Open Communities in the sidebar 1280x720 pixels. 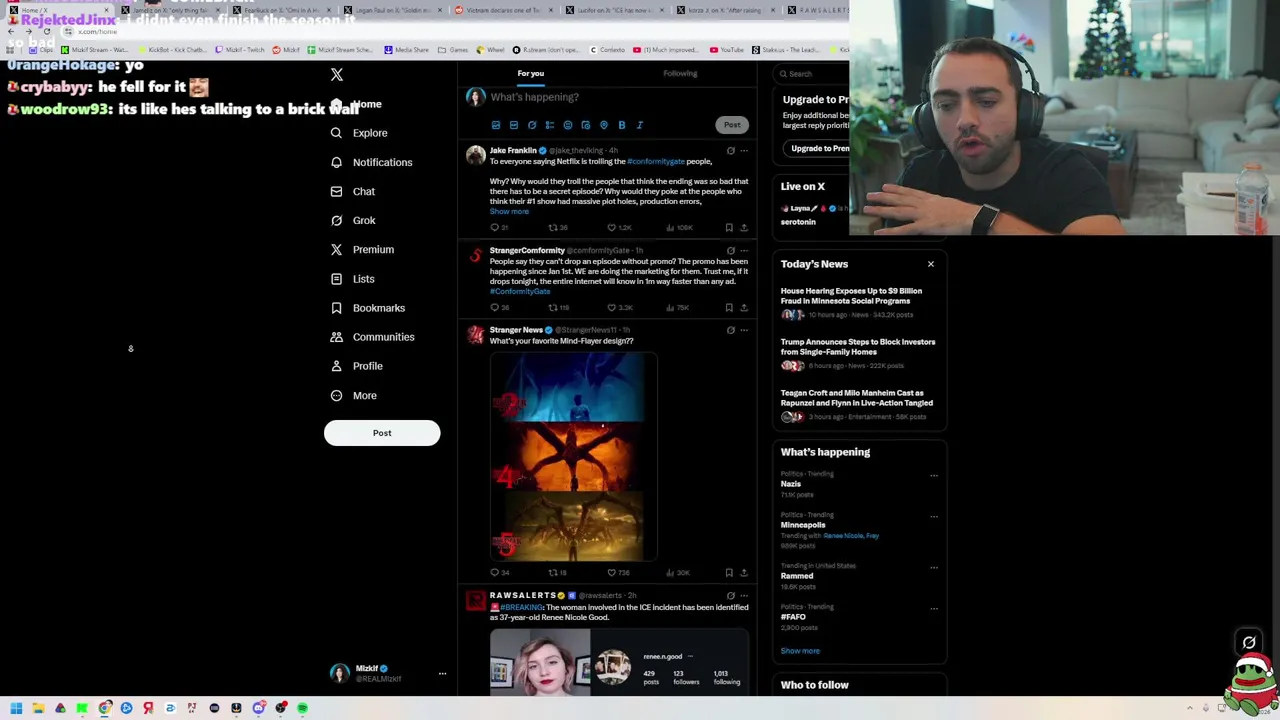tap(372, 337)
